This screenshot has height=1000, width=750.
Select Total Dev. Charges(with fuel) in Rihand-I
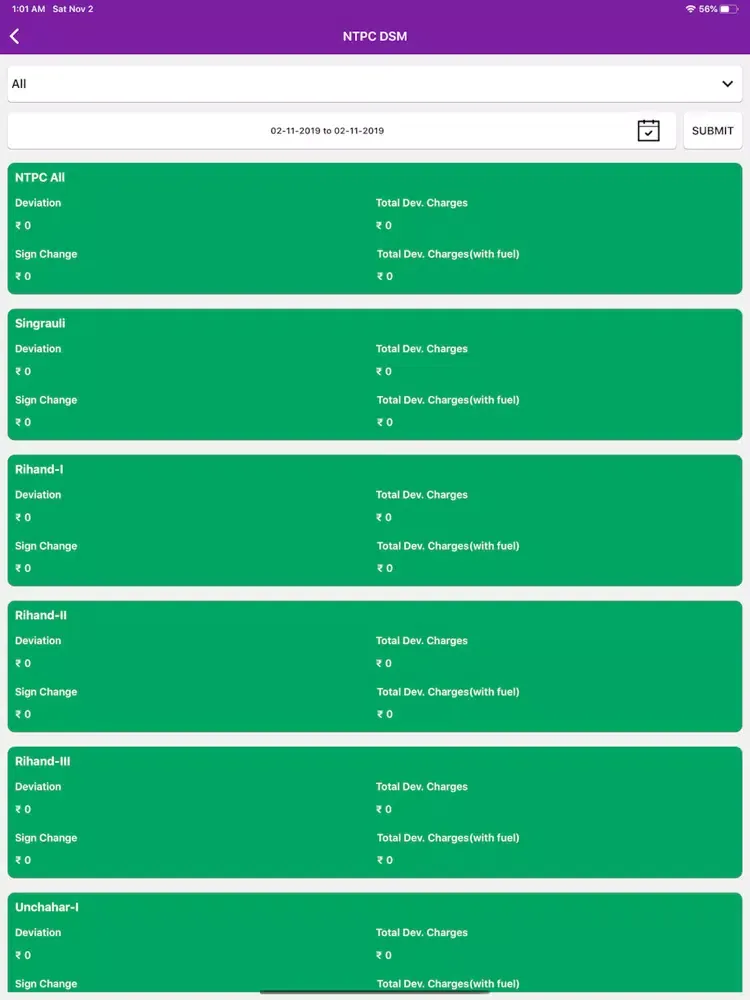coord(448,546)
